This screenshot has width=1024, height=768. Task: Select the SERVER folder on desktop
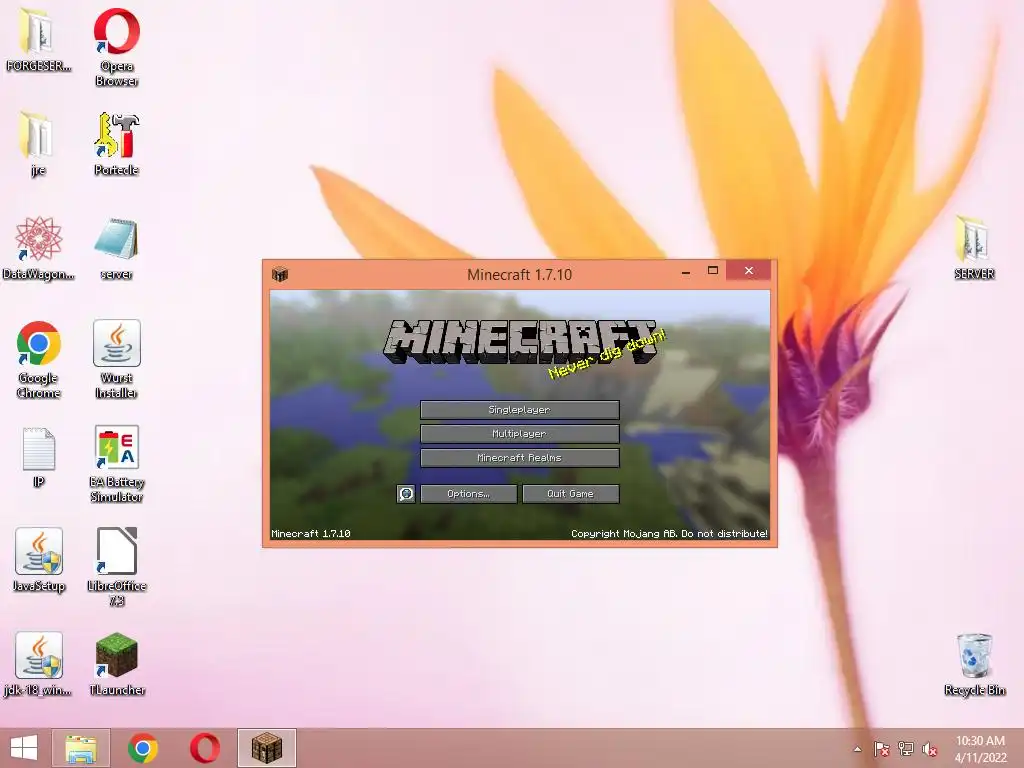click(x=974, y=247)
